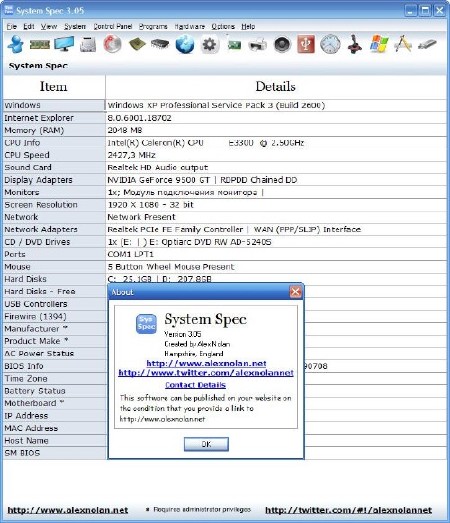Viewport: 450px width, 523px height.
Task: Minimize the System Spec window
Action: pos(411,10)
